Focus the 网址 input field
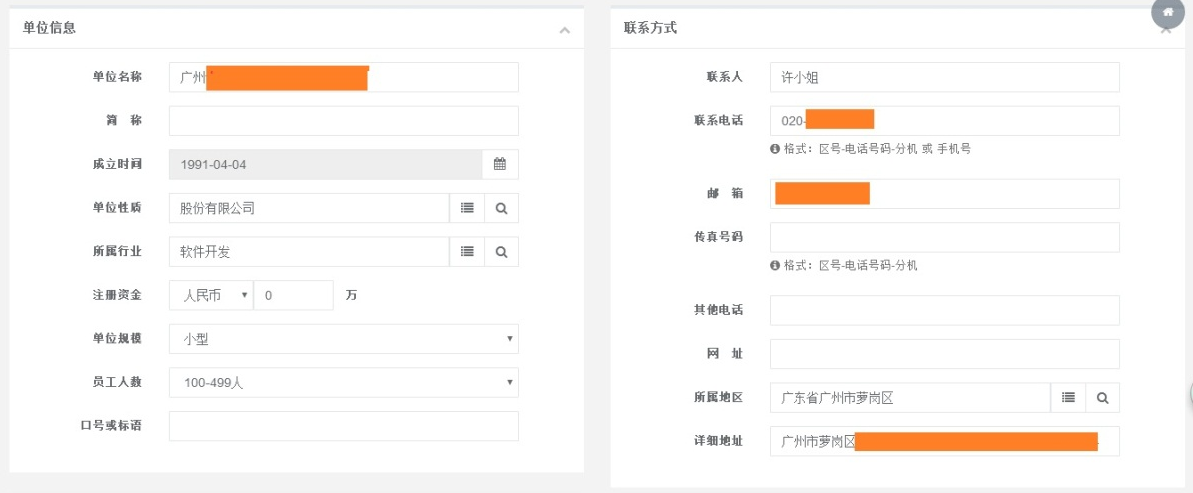The height and width of the screenshot is (493, 1193). coord(944,354)
